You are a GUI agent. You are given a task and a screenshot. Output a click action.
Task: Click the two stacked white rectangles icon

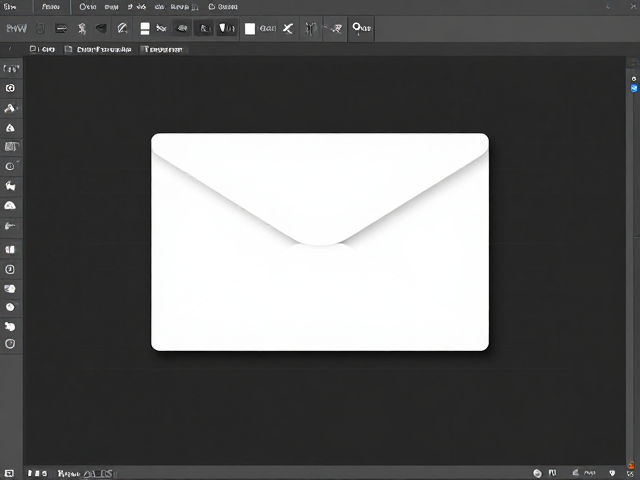(145, 28)
